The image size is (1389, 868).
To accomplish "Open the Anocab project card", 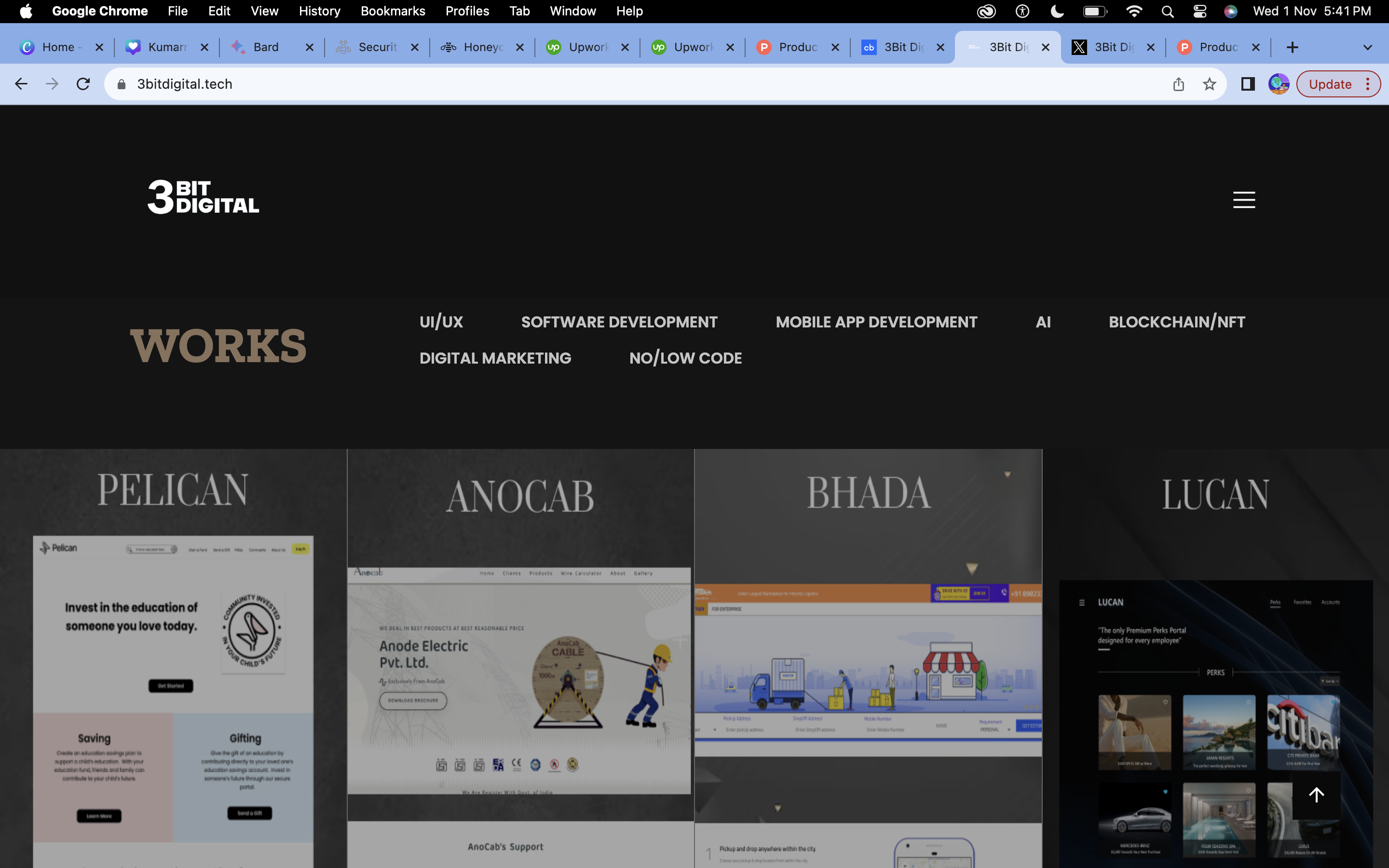I will 520,658.
